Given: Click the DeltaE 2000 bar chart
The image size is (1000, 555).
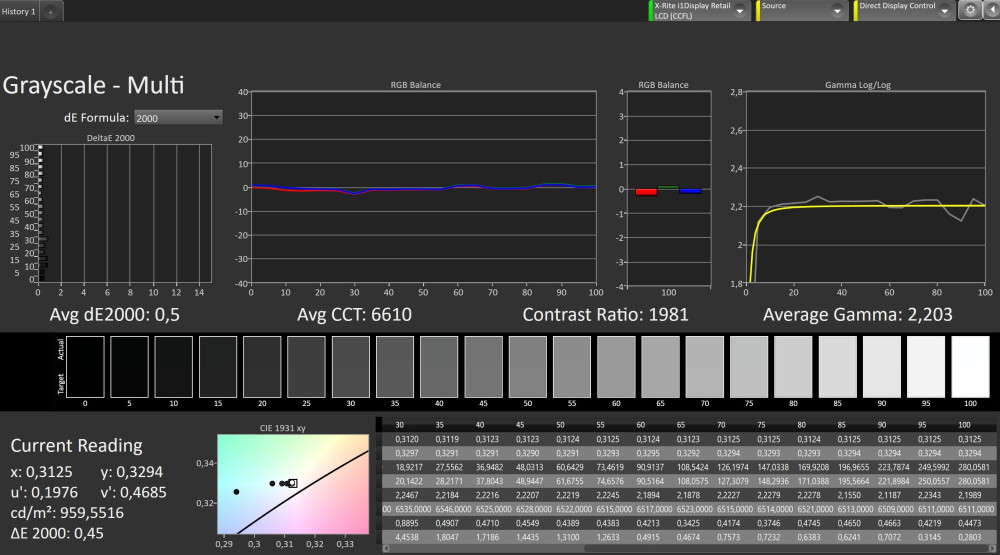Looking at the screenshot, I should click(124, 214).
